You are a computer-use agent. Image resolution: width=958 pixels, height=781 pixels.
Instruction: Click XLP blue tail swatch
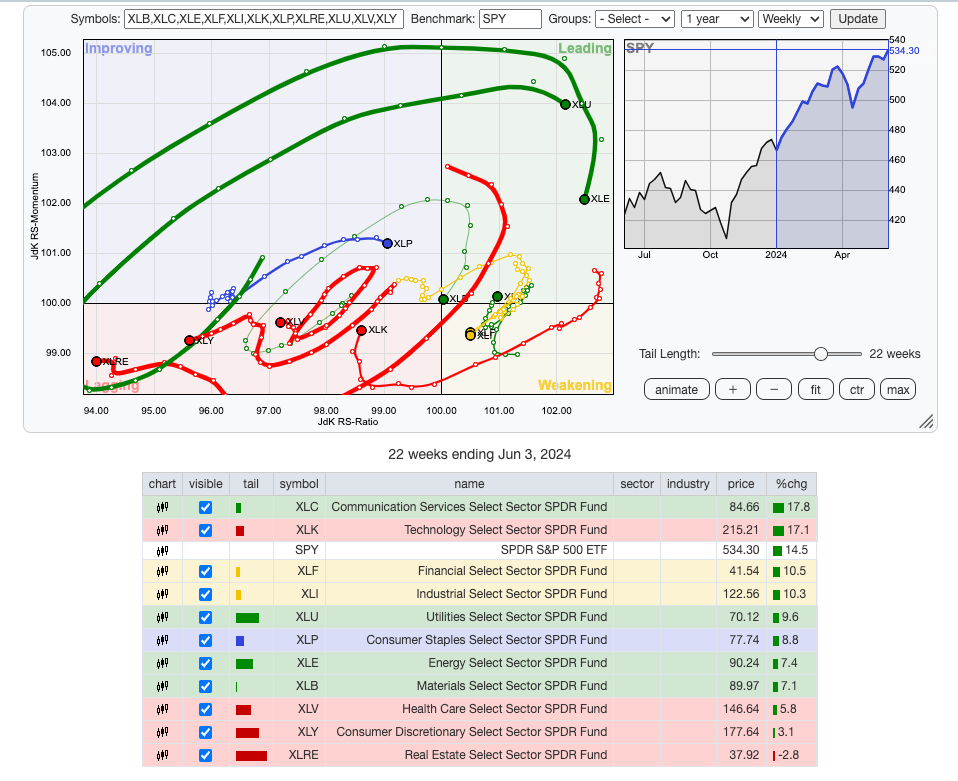point(240,641)
